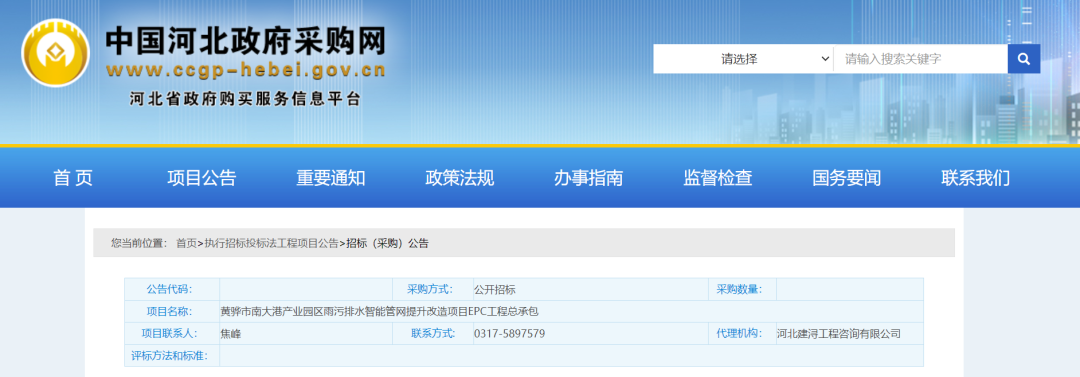
Task: Click the 项目名称 label cell
Action: click(x=172, y=312)
